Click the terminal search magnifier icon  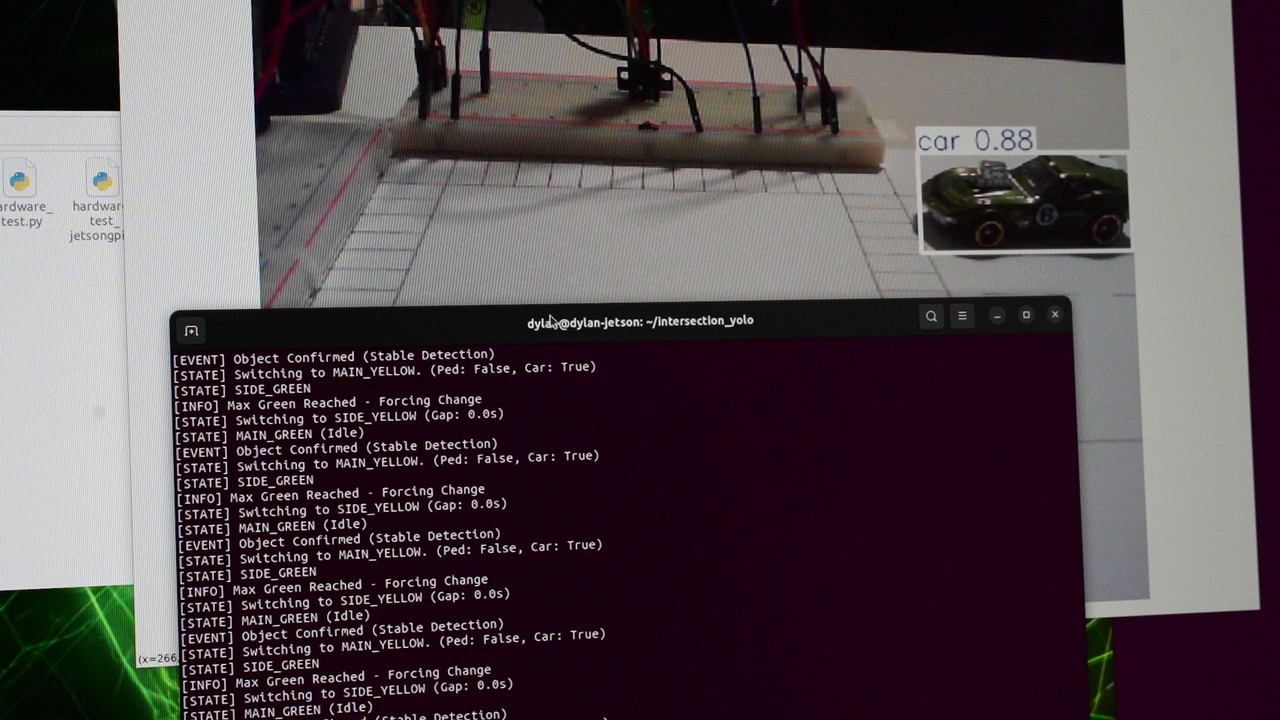click(930, 316)
